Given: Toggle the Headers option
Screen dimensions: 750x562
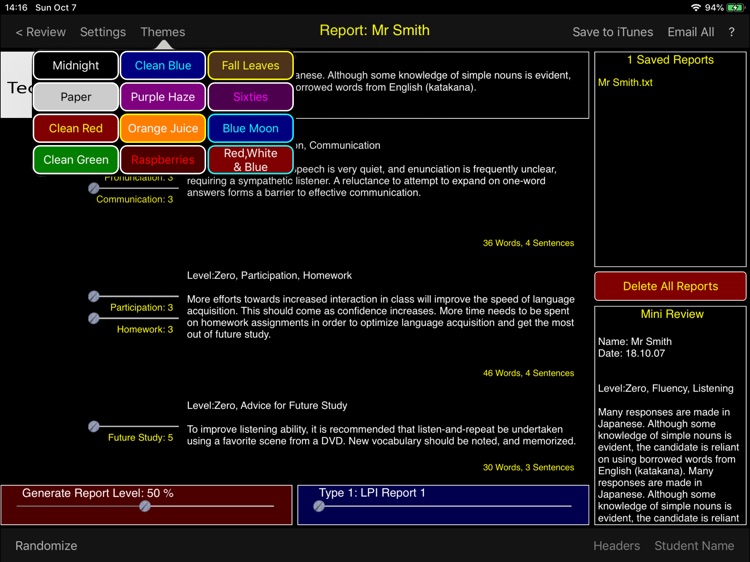Looking at the screenshot, I should [617, 546].
